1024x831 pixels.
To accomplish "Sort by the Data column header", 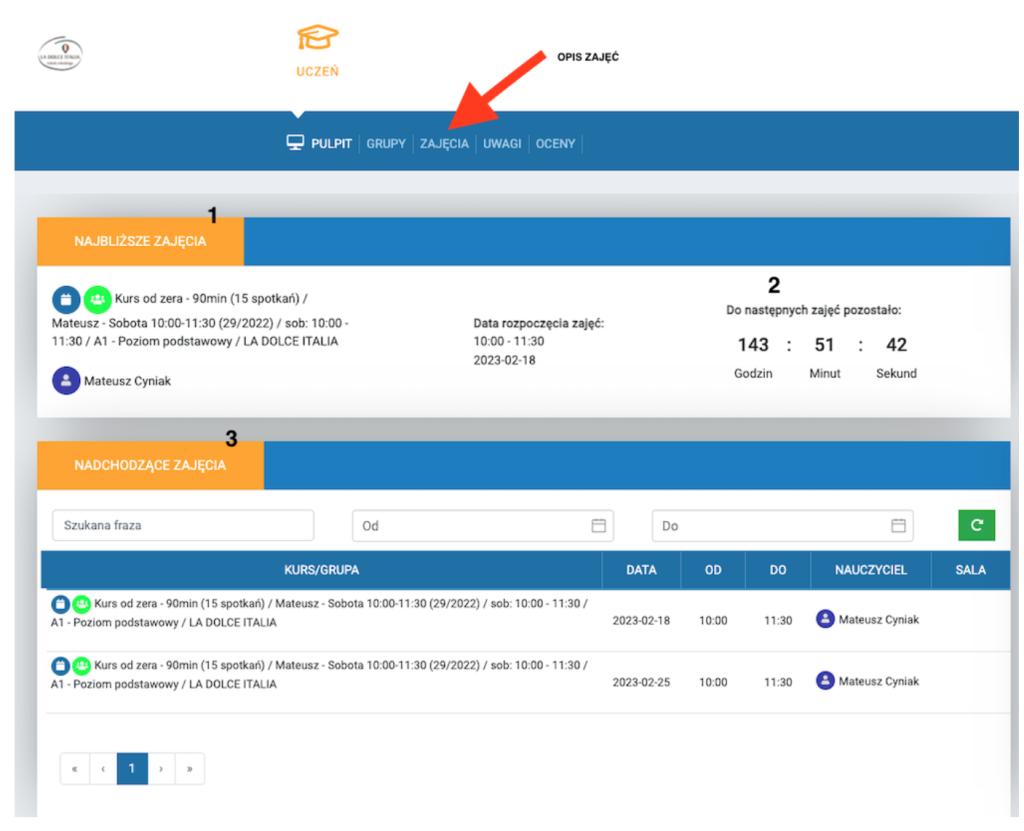I will point(641,570).
